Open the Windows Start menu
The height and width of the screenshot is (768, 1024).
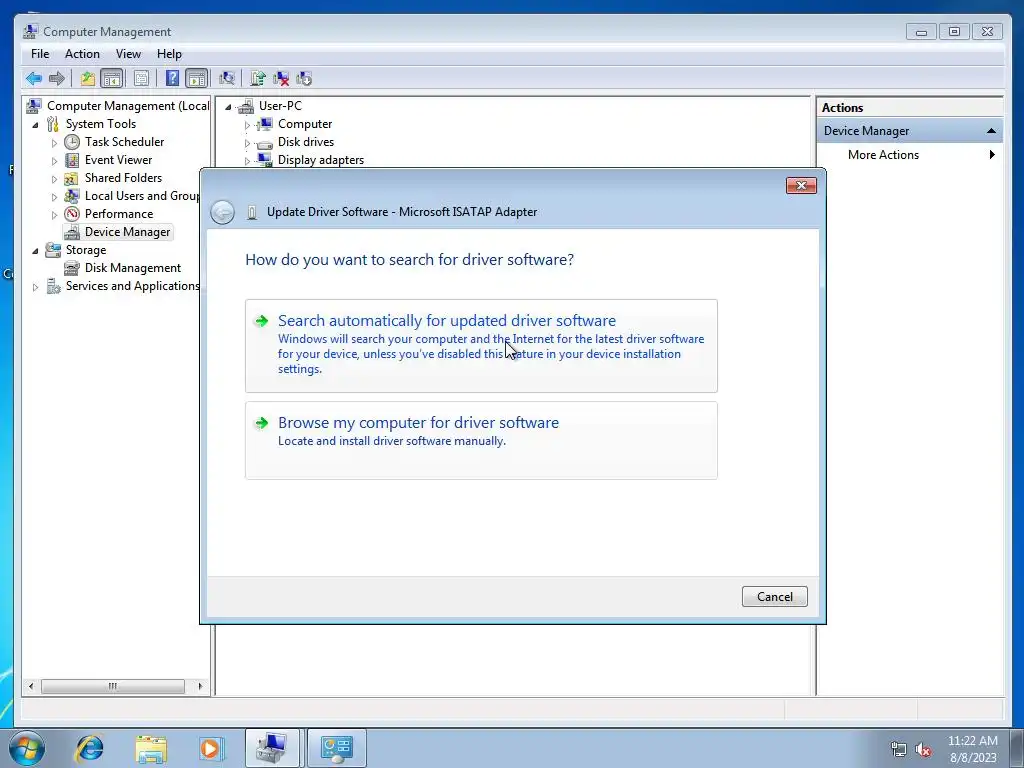click(26, 748)
